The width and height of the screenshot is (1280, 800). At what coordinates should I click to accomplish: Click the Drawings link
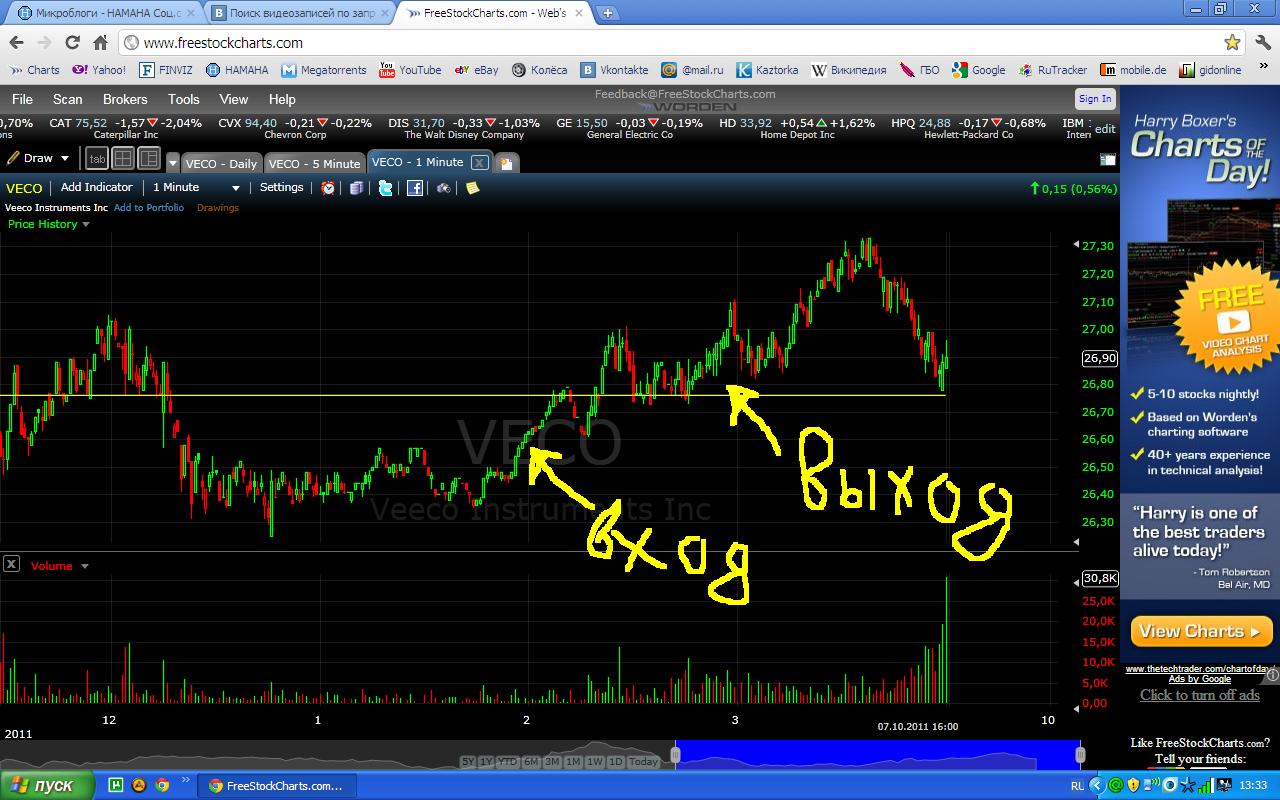pos(218,208)
